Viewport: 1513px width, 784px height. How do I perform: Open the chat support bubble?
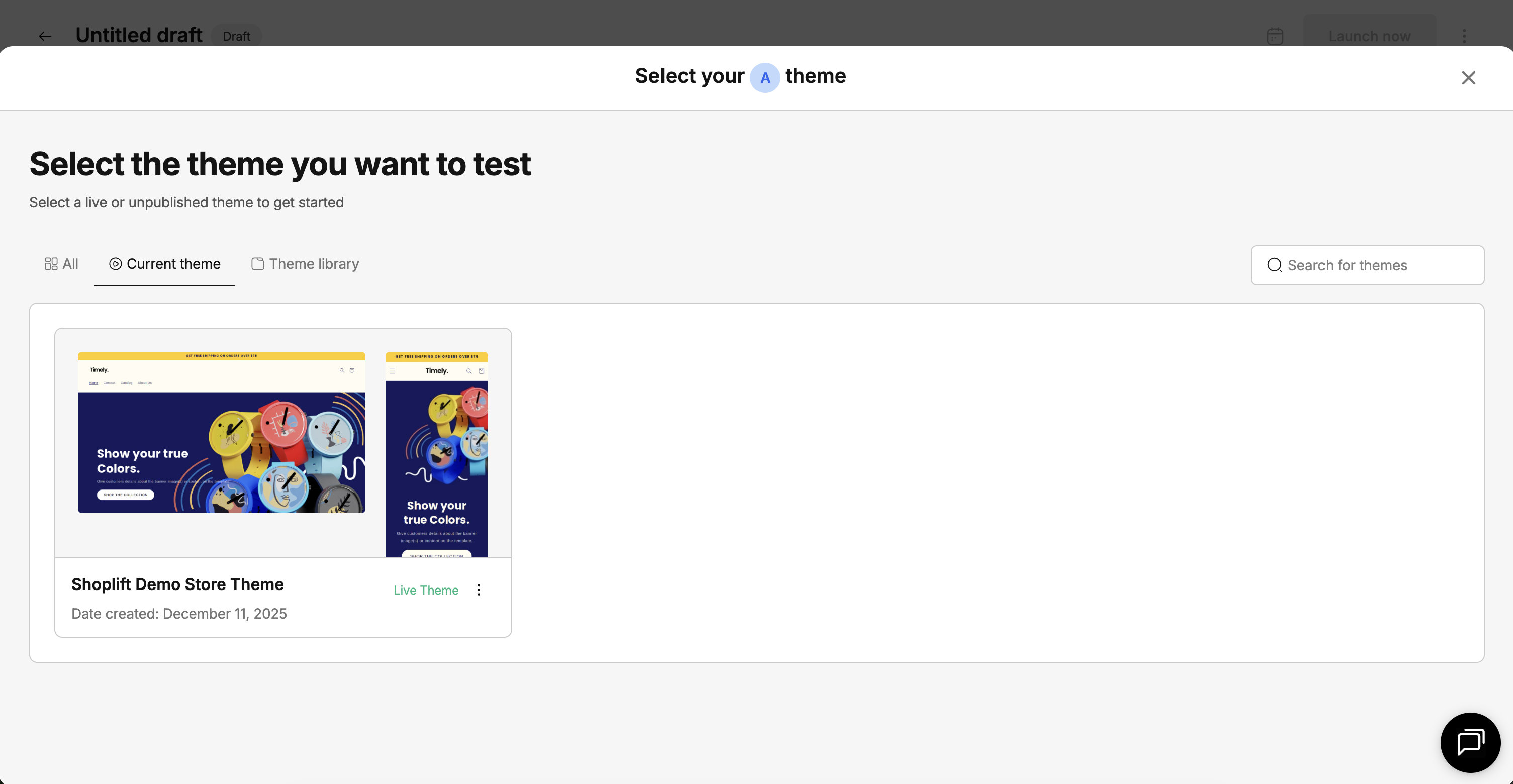1470,742
